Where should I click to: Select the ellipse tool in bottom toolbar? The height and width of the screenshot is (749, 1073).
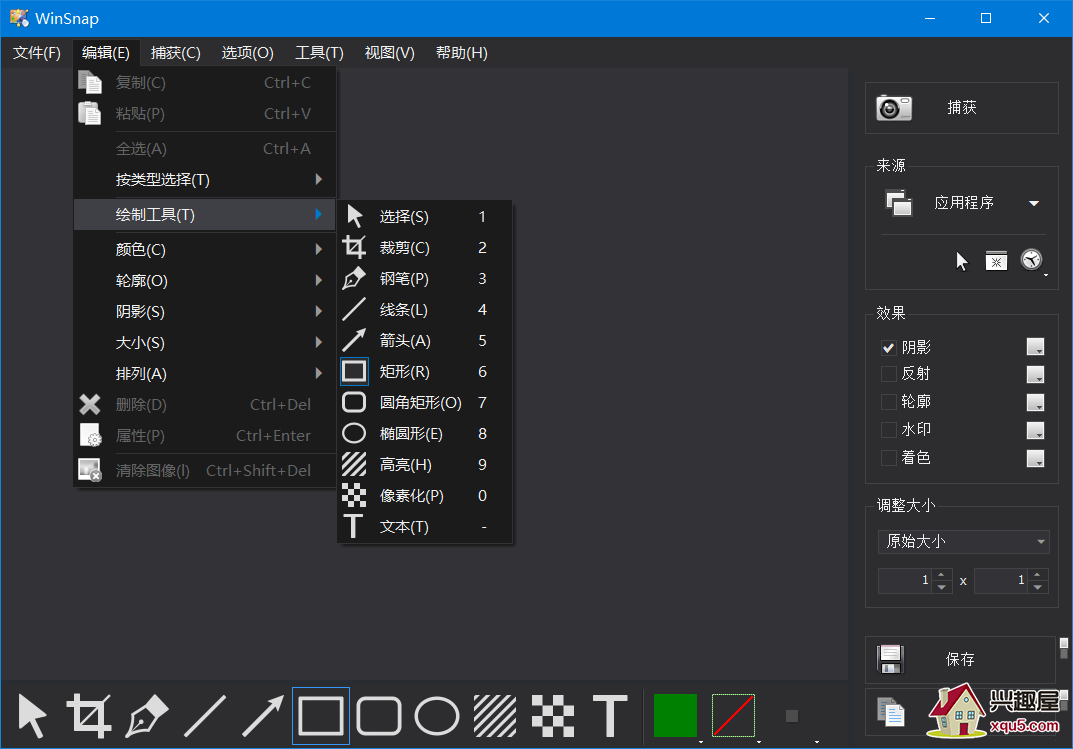[437, 716]
